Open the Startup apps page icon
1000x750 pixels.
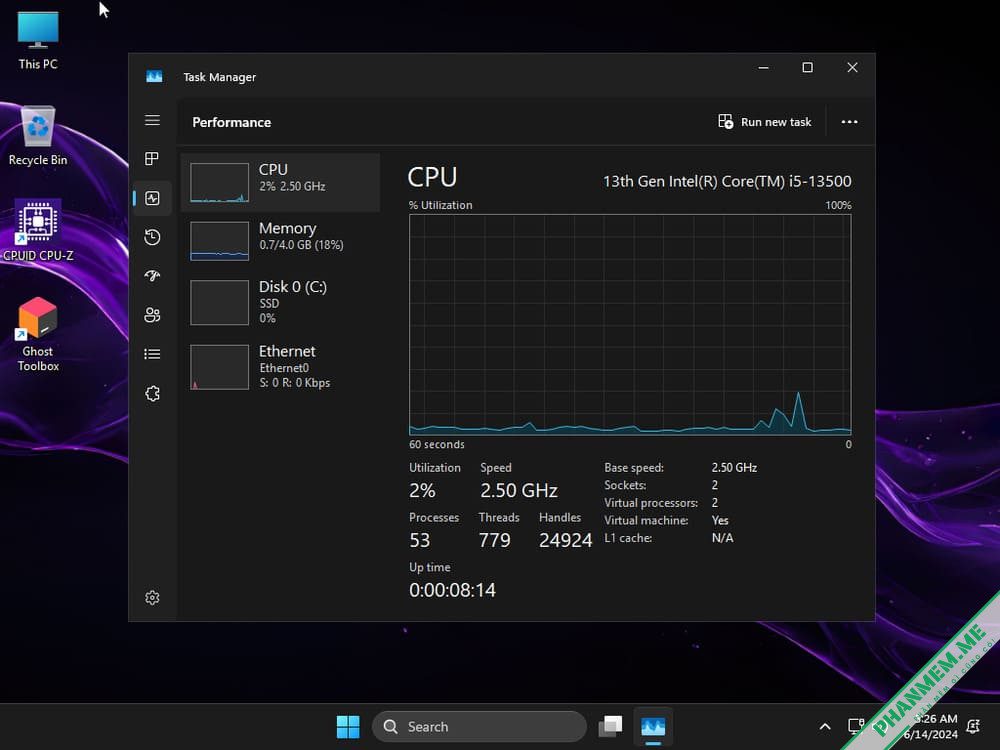152,276
